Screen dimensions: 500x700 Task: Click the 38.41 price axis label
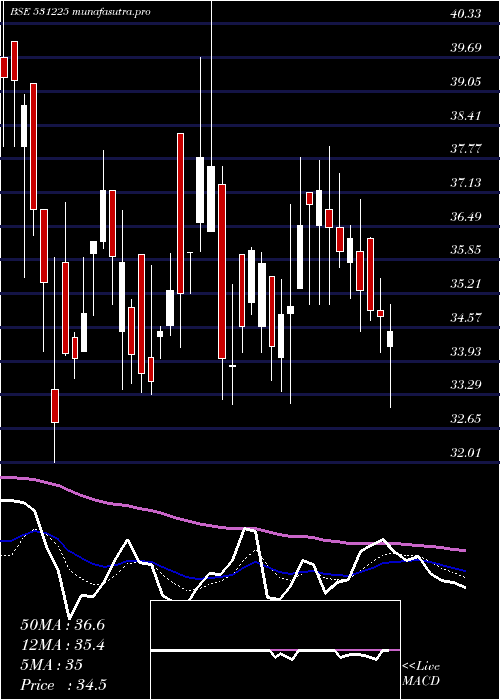coord(466,115)
